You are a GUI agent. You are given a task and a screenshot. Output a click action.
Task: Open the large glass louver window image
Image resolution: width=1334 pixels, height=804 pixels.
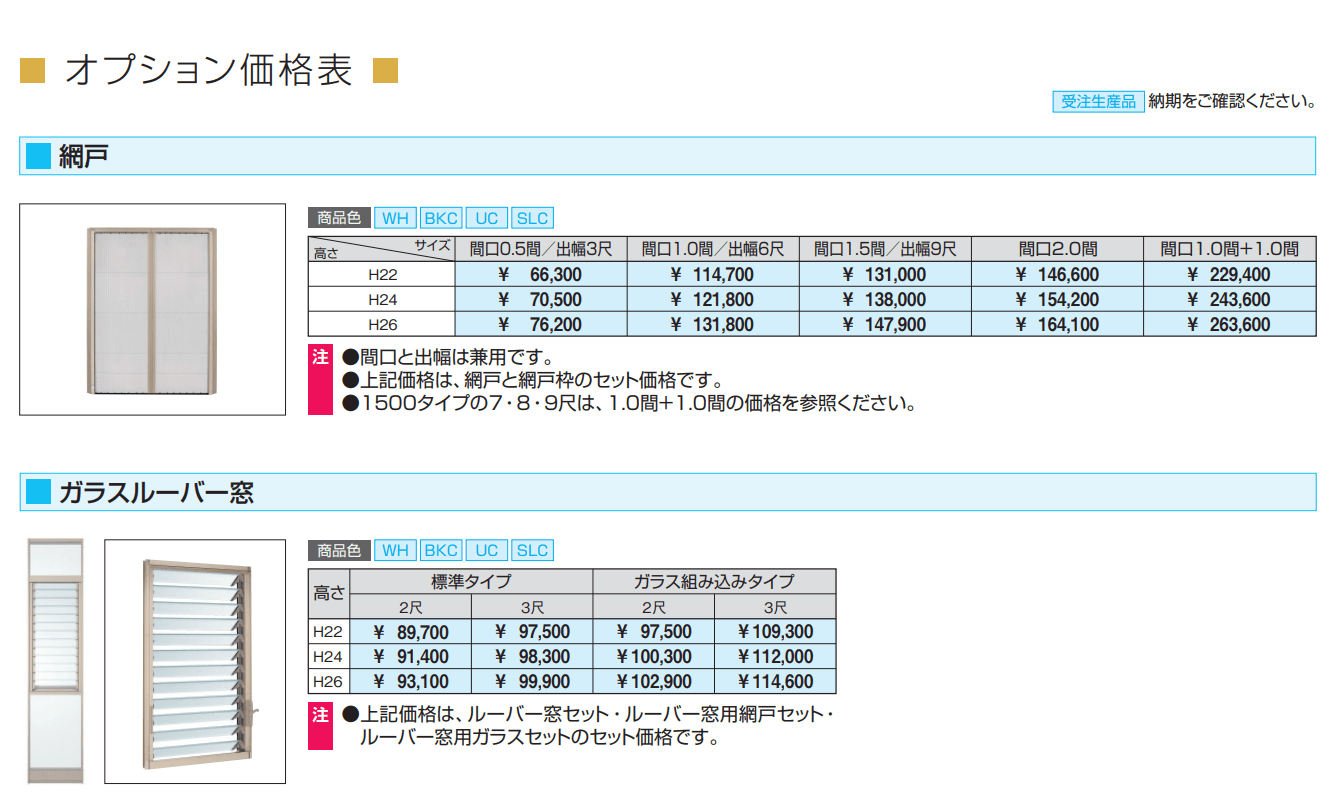pos(195,662)
